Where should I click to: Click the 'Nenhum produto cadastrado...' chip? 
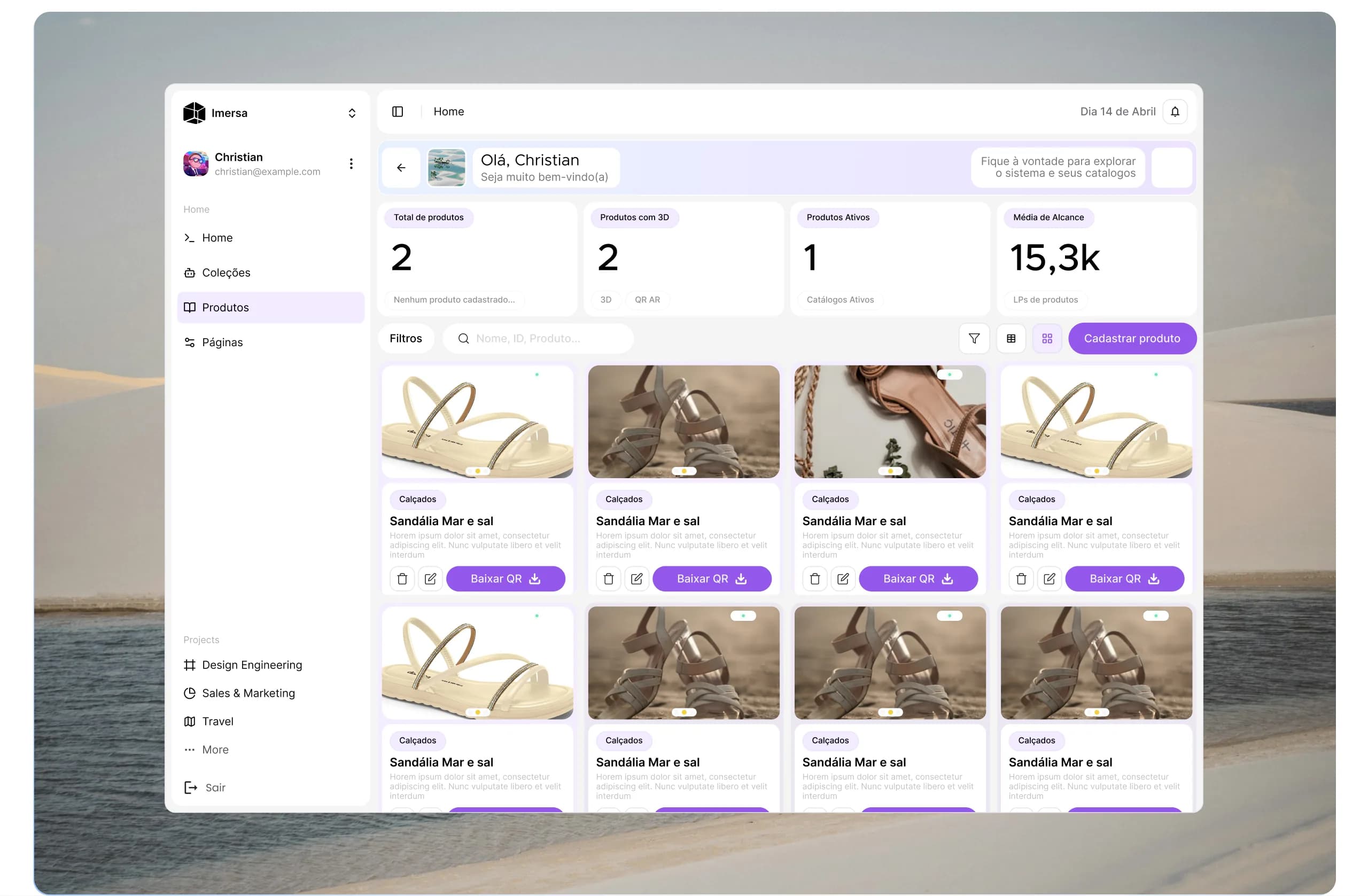click(x=454, y=299)
